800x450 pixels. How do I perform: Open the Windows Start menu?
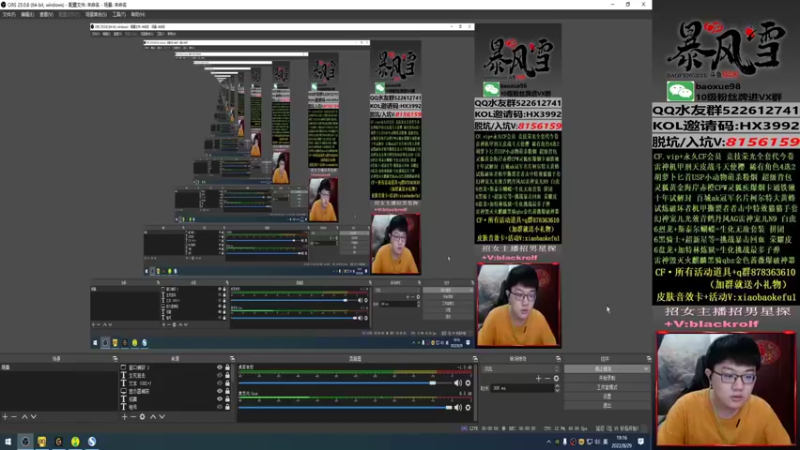click(x=8, y=442)
